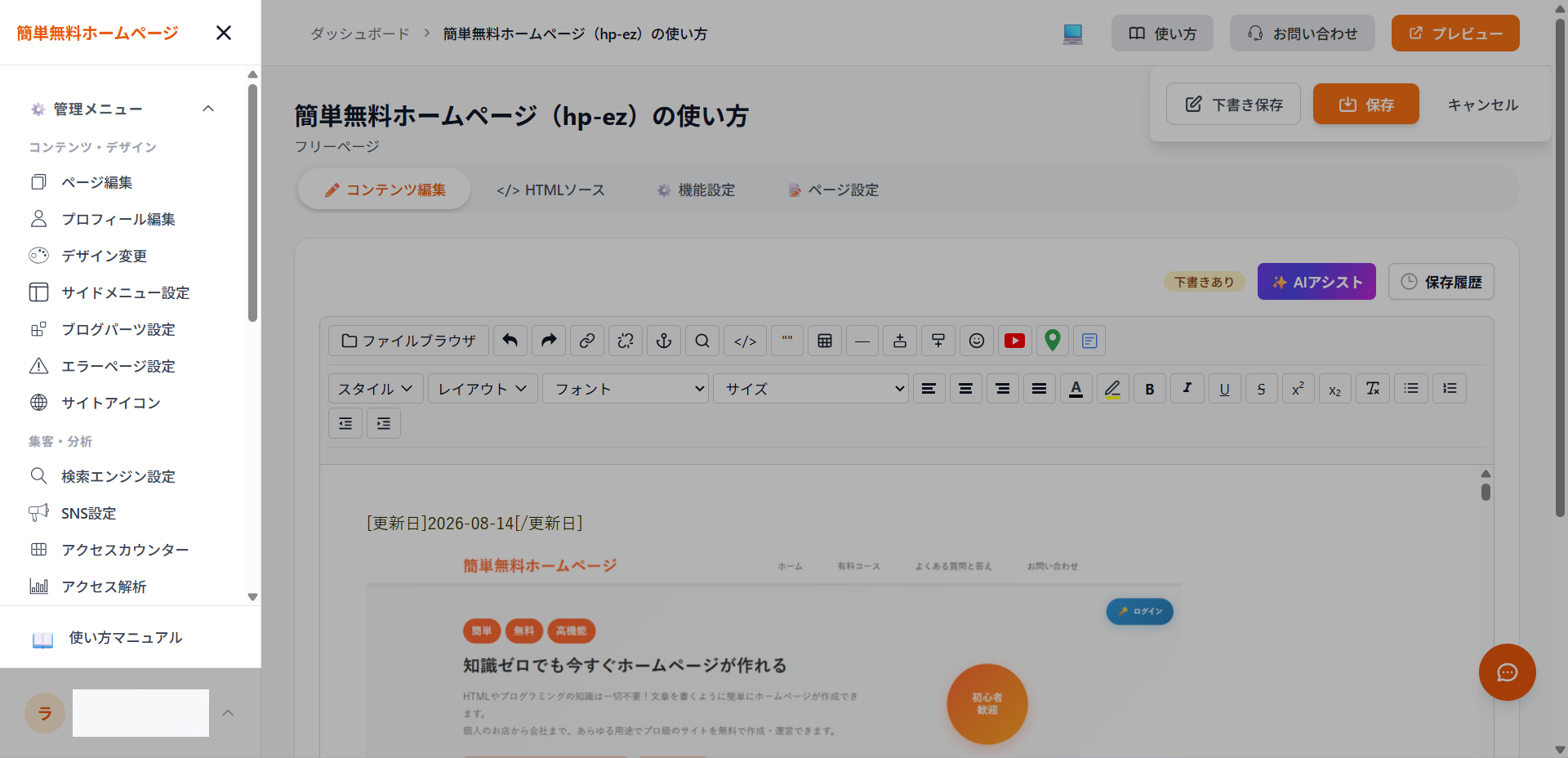Open the text color picker
This screenshot has width=1568, height=758.
(1076, 389)
